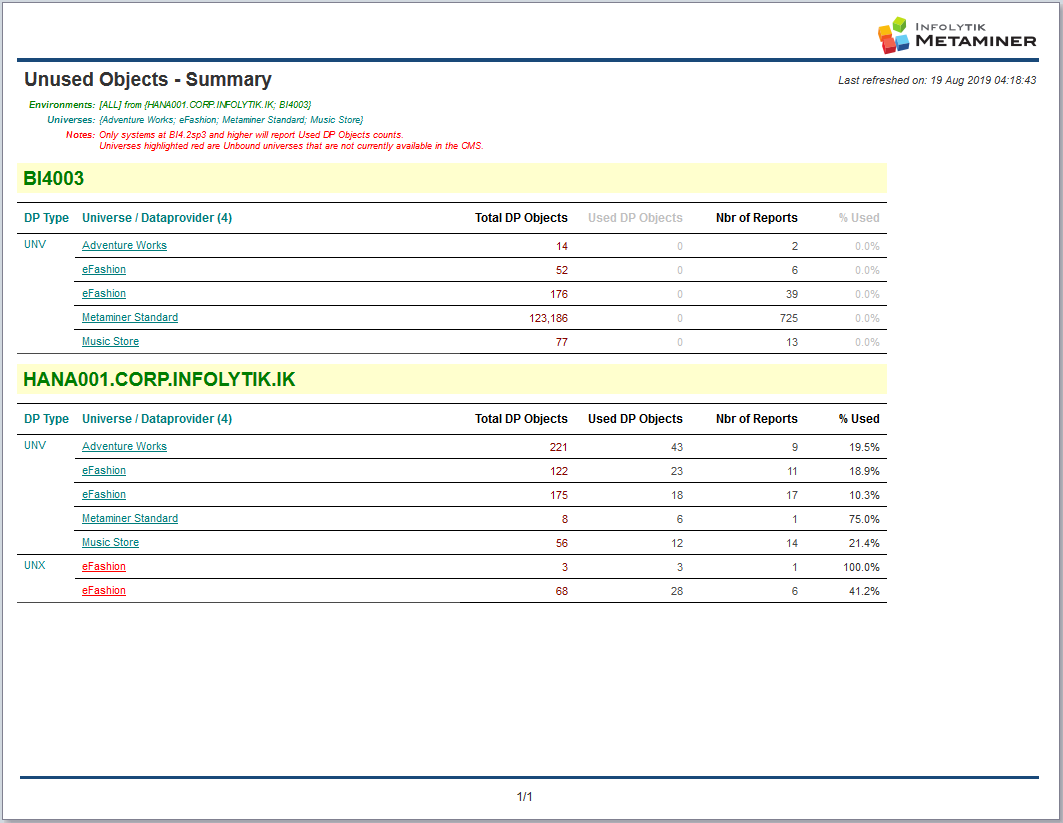Click DP Type header in HANA001 table
1063x823 pixels.
pos(46,419)
